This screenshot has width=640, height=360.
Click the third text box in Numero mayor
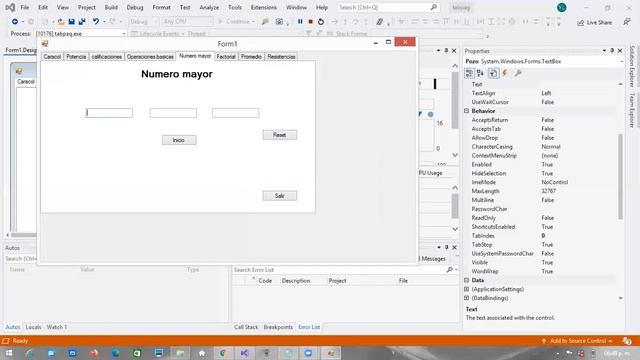pyautogui.click(x=236, y=113)
